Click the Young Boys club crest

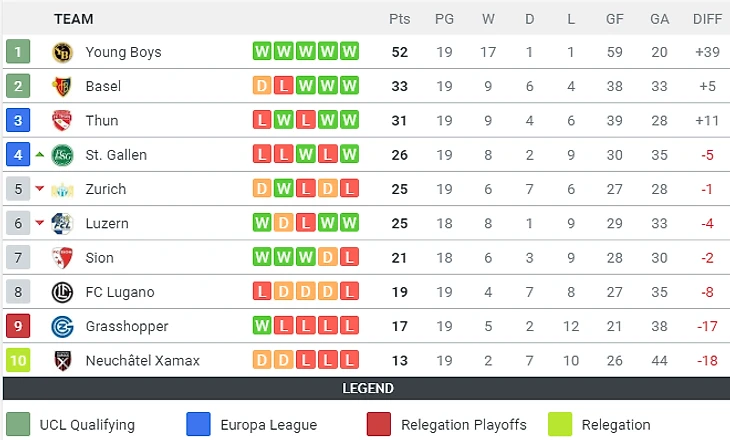click(63, 52)
